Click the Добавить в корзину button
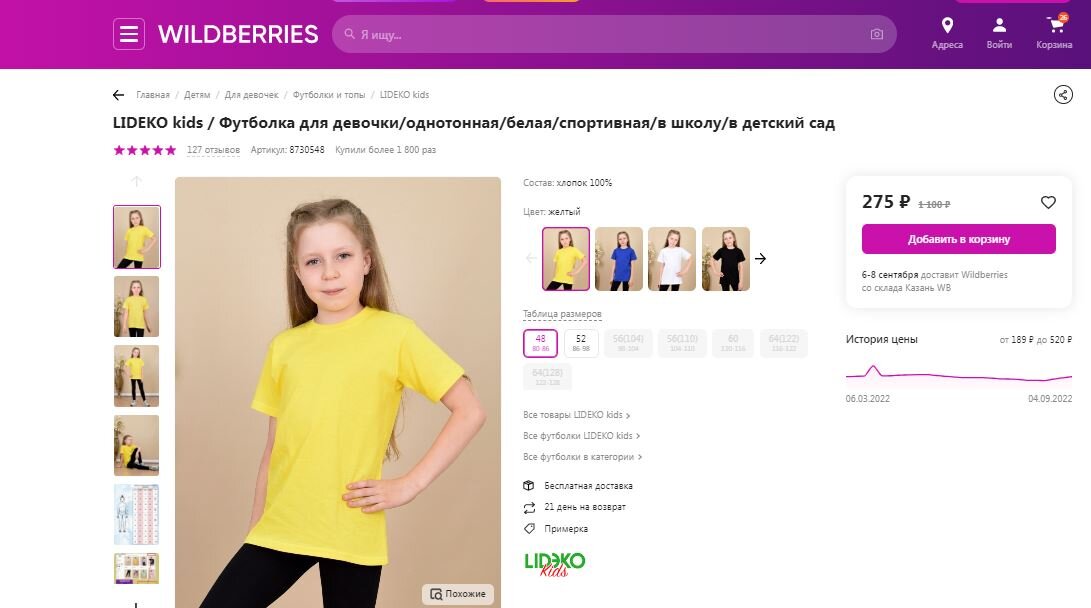 tap(958, 239)
